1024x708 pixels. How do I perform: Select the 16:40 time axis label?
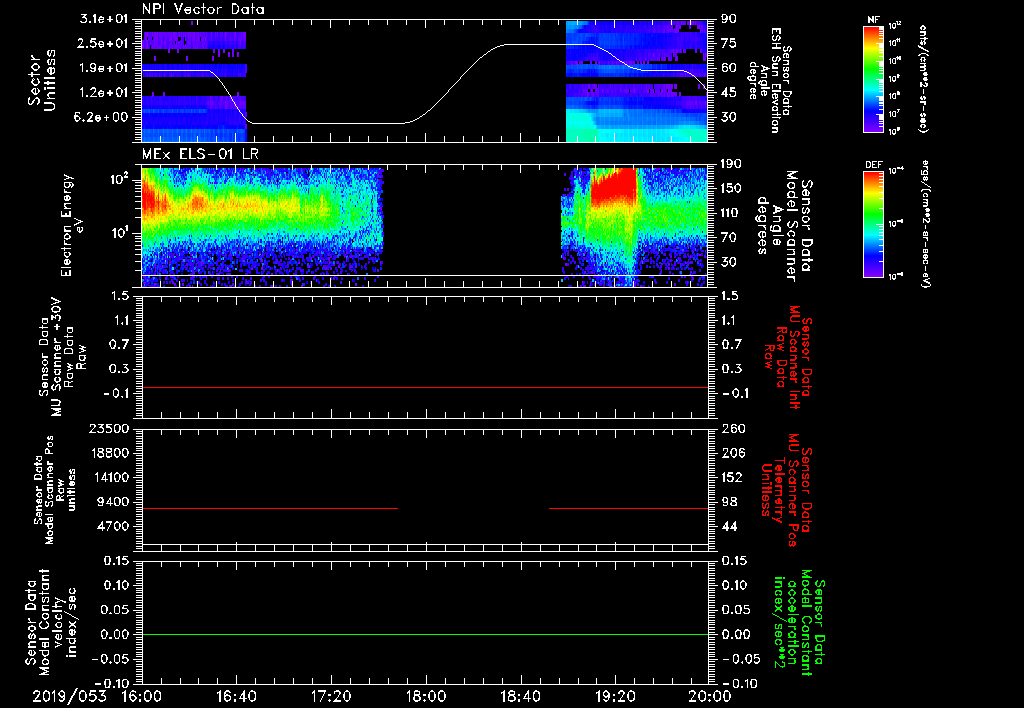coord(236,696)
